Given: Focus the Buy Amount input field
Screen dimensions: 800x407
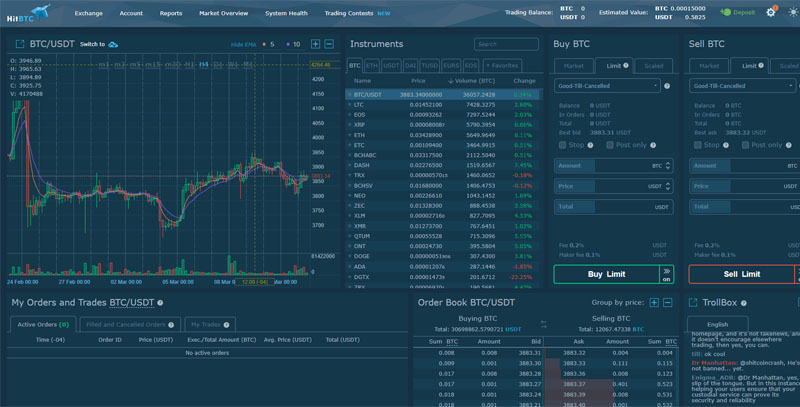Looking at the screenshot, I should pyautogui.click(x=613, y=166).
